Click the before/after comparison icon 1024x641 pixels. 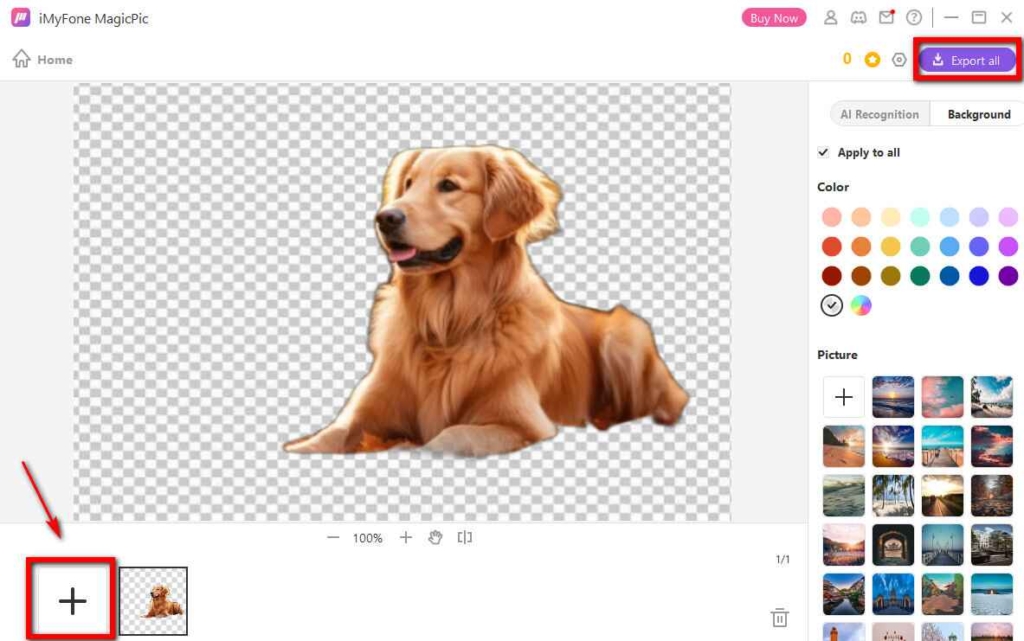463,537
